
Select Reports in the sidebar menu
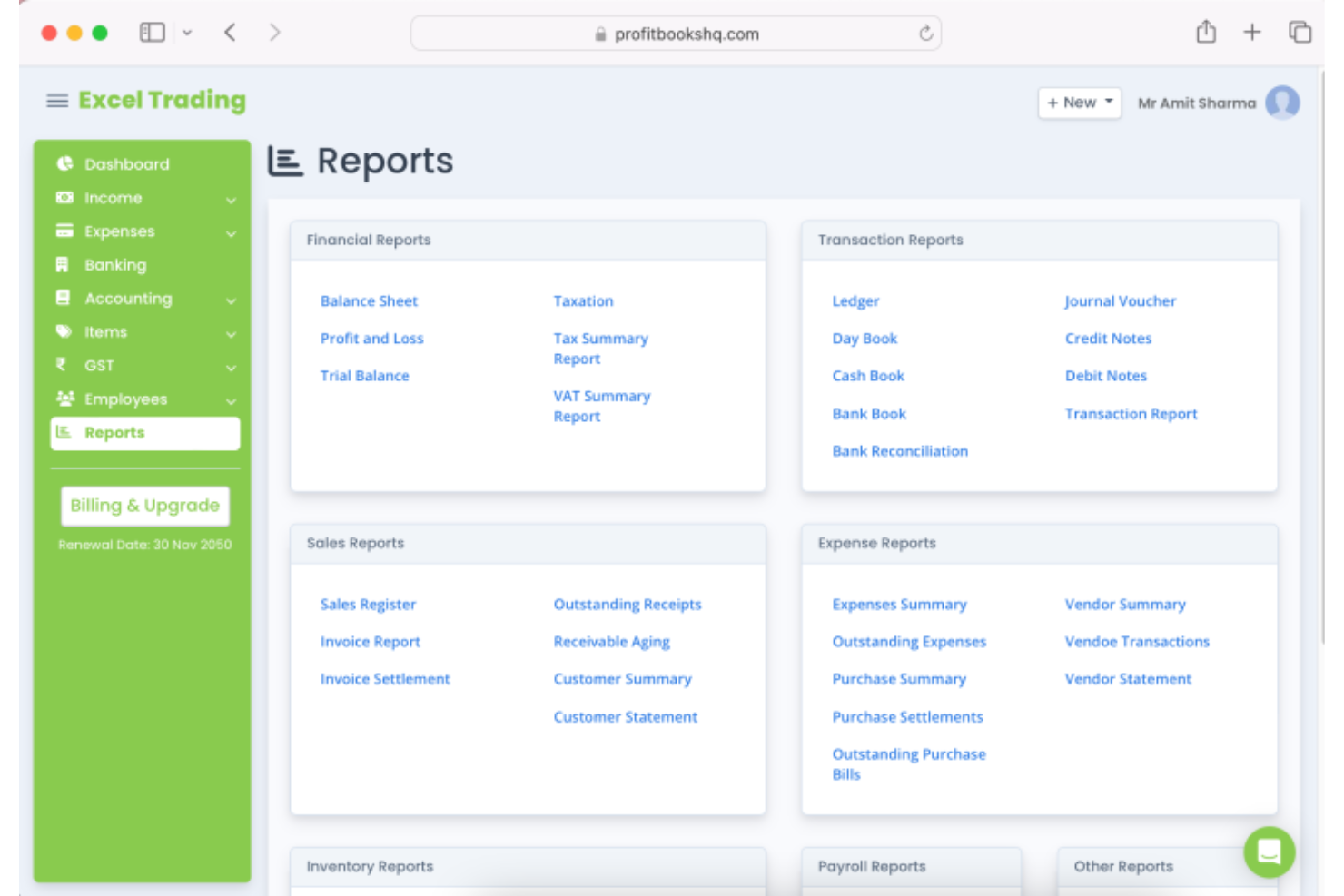click(115, 432)
